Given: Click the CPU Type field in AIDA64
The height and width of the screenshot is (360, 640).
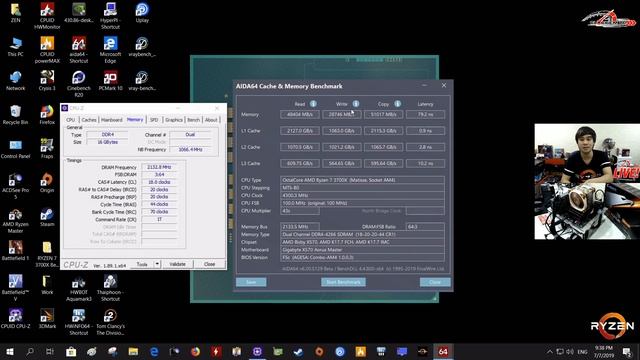Looking at the screenshot, I should pos(362,180).
